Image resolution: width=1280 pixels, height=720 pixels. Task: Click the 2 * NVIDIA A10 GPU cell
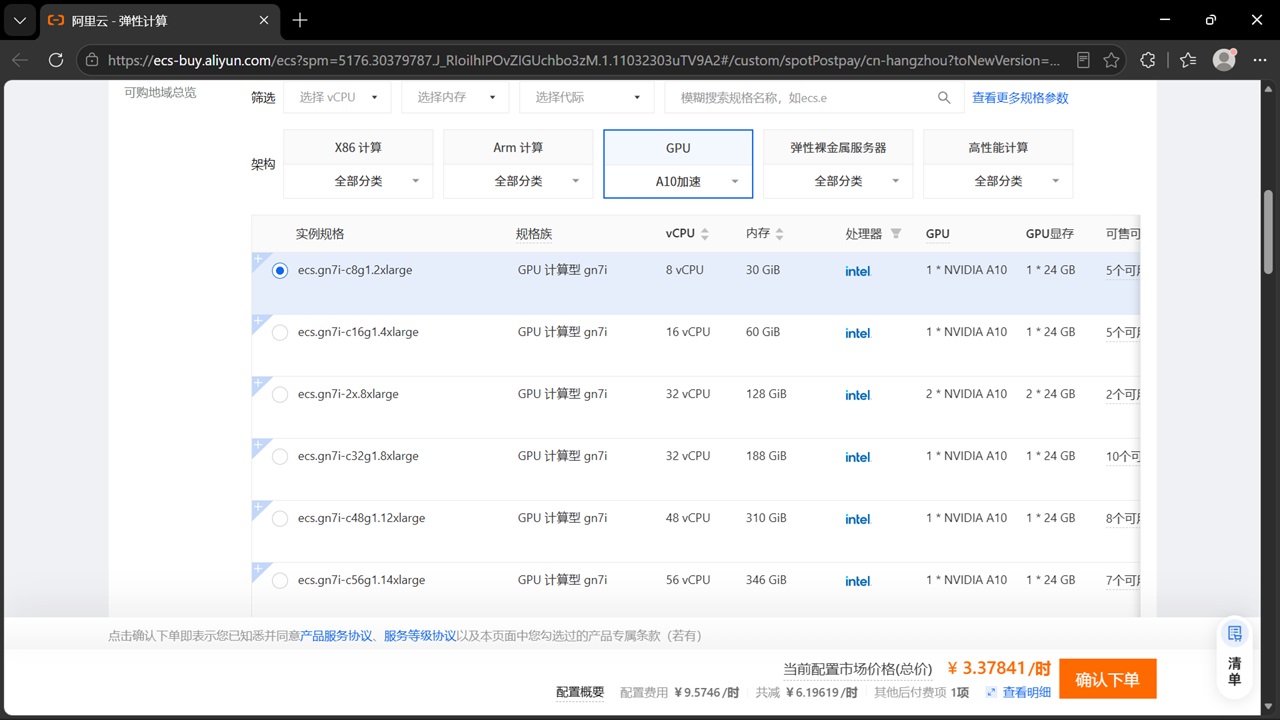pos(966,394)
